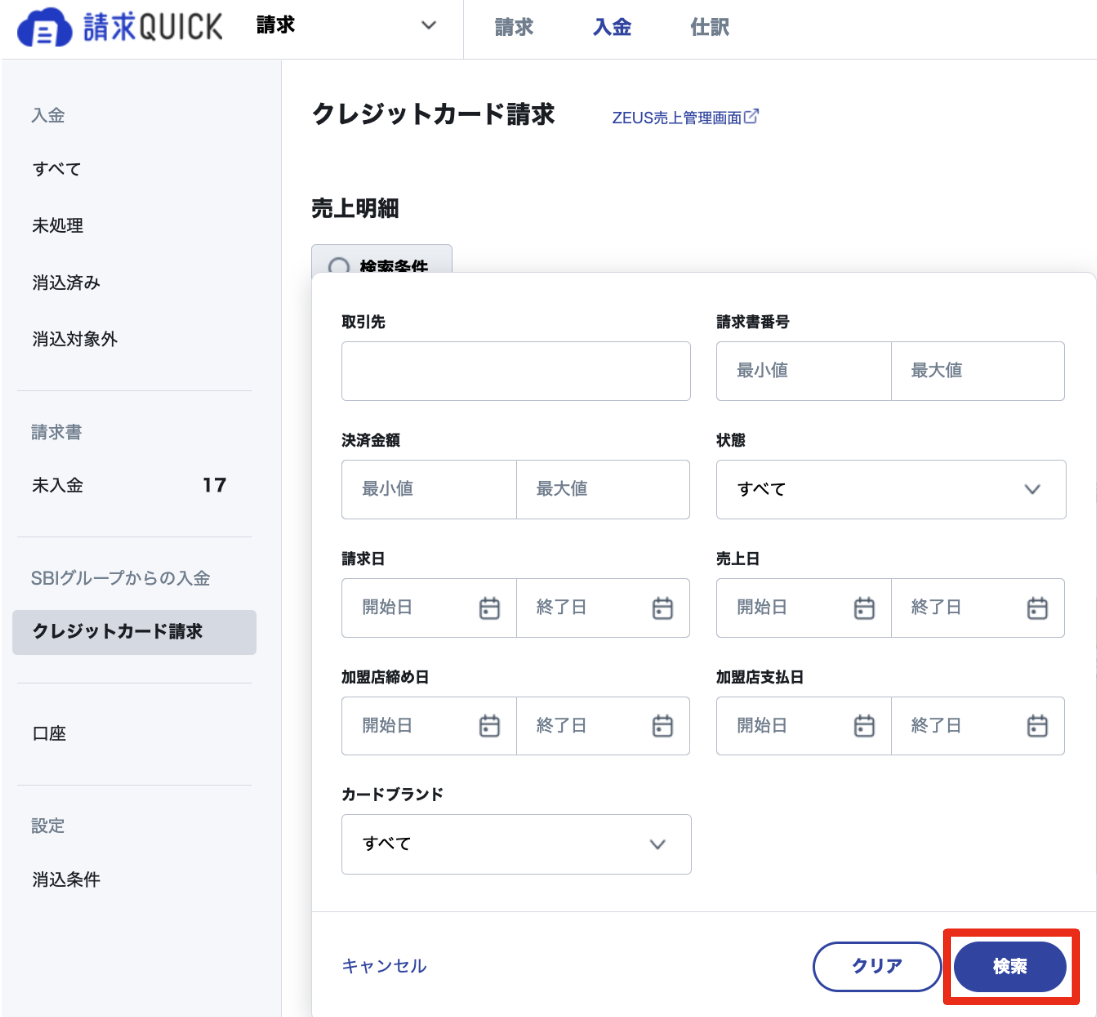Open calendar icon for 加盟店締め日 開始日
This screenshot has width=1097, height=1017.
click(x=489, y=725)
